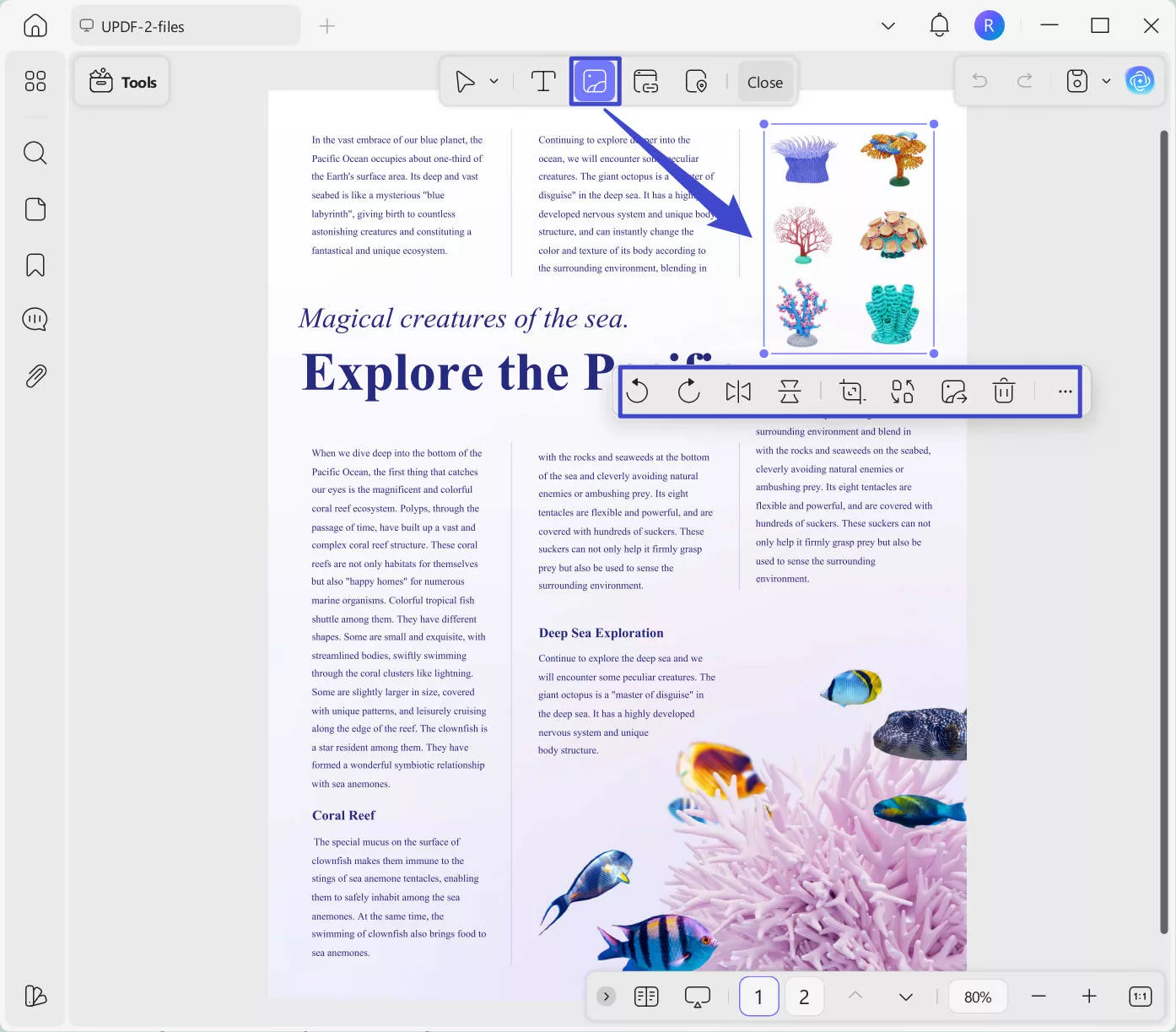Select the page location marker tool

pos(696,82)
